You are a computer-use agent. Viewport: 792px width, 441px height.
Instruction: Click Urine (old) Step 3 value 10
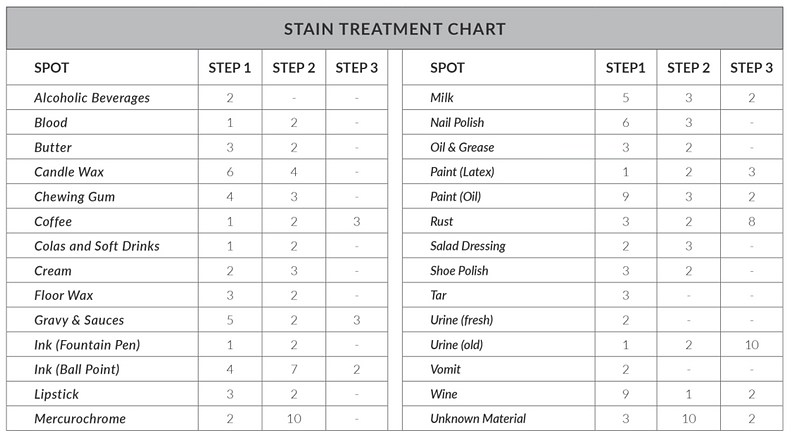click(x=752, y=345)
